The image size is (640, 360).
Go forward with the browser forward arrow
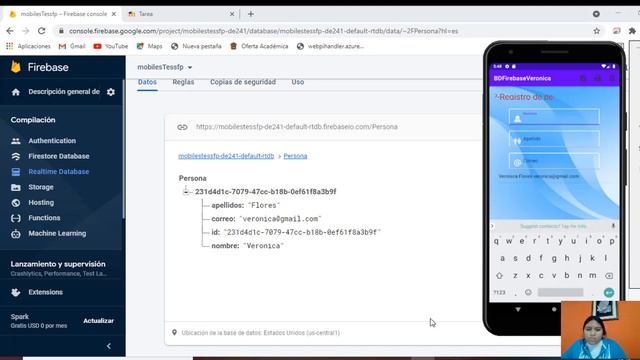click(x=25, y=31)
